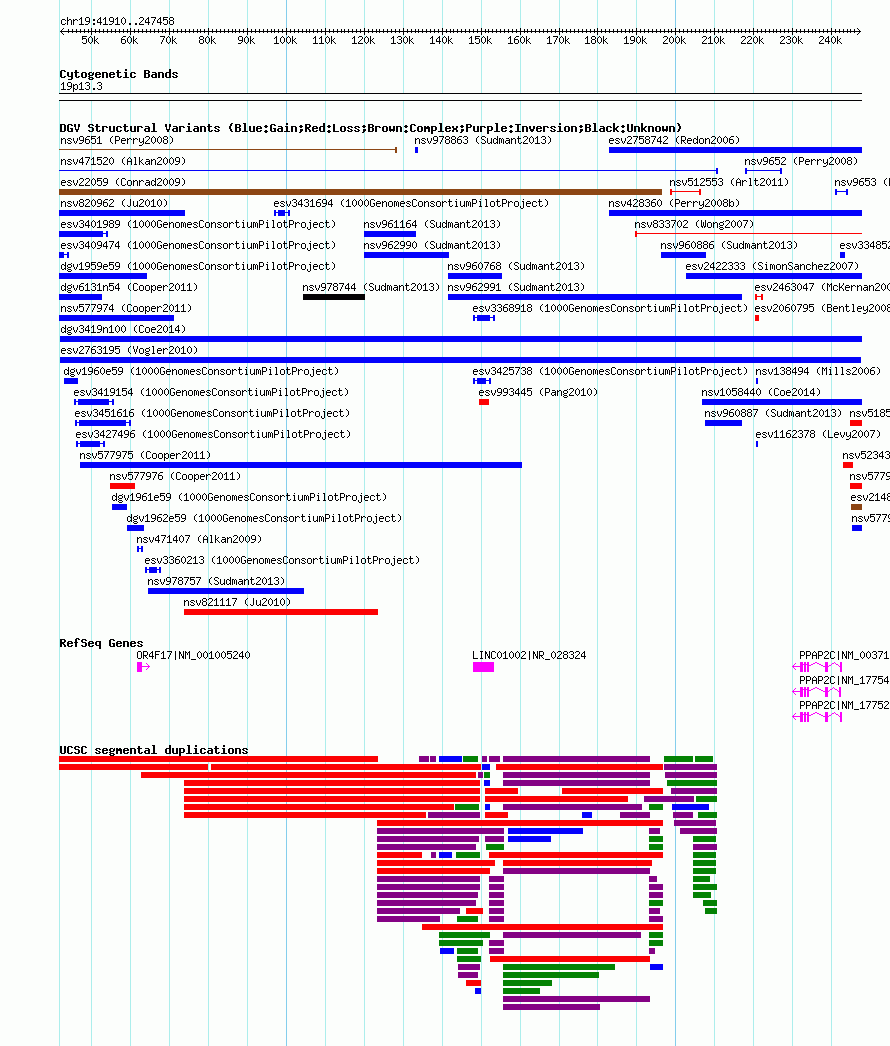
Task: Open dgv1961e59 variant label
Action: [249, 498]
